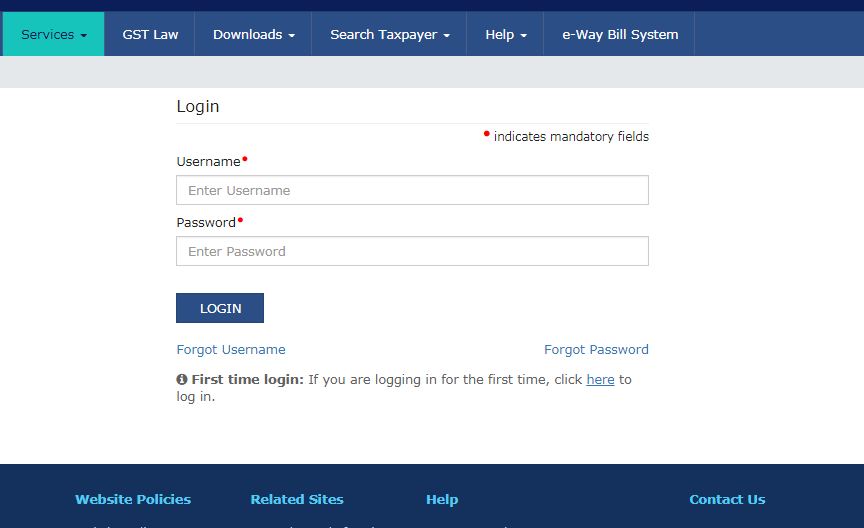Open the Services dropdown menu
Image resolution: width=864 pixels, height=528 pixels.
(x=54, y=34)
